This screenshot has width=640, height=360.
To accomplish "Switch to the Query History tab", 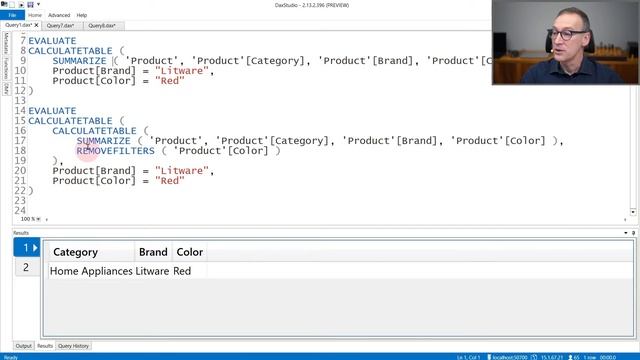I will 73,346.
